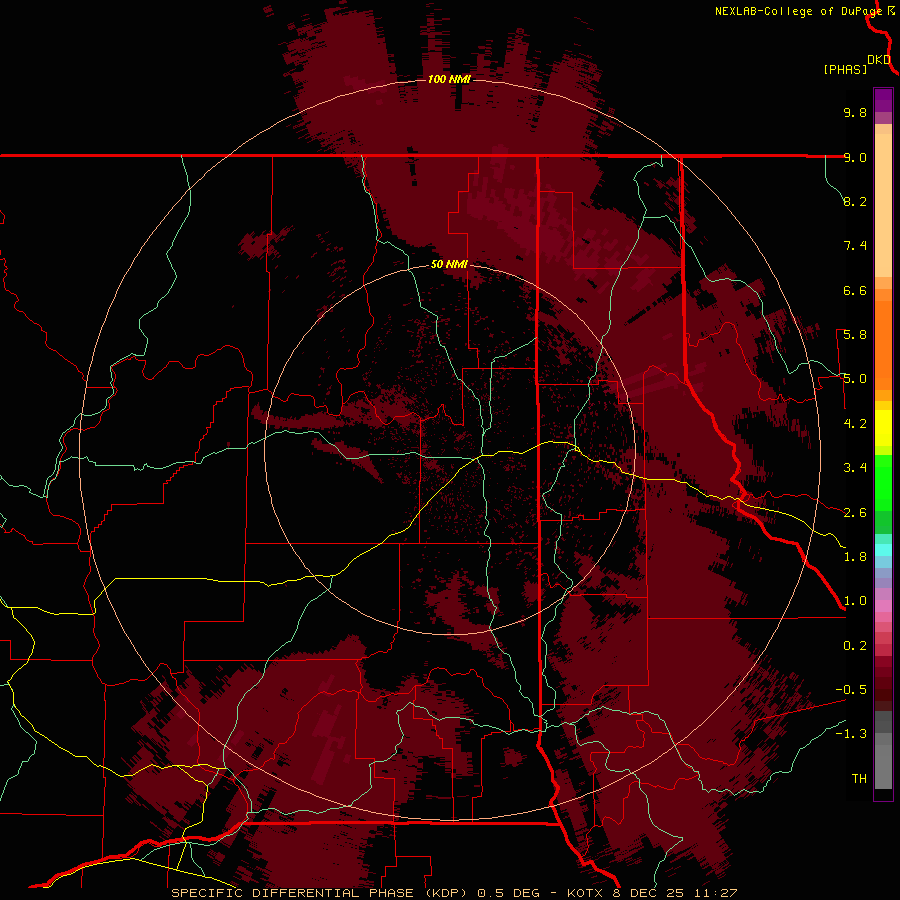Image resolution: width=900 pixels, height=900 pixels.
Task: Pick the purple top color of the legend
Action: click(x=883, y=100)
